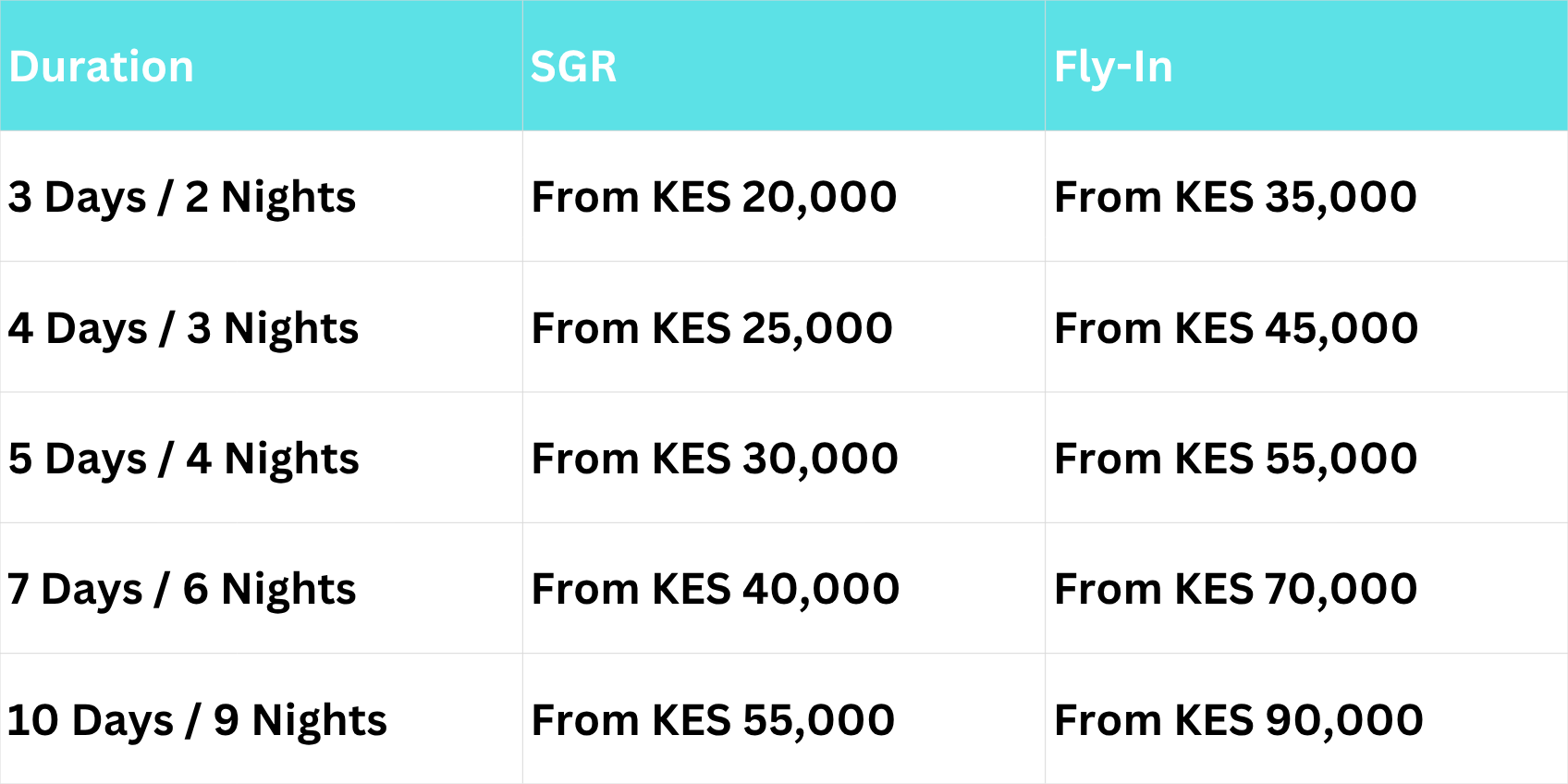Click the SGR price From KES 55,000
This screenshot has height=784, width=1568.
coord(713,720)
